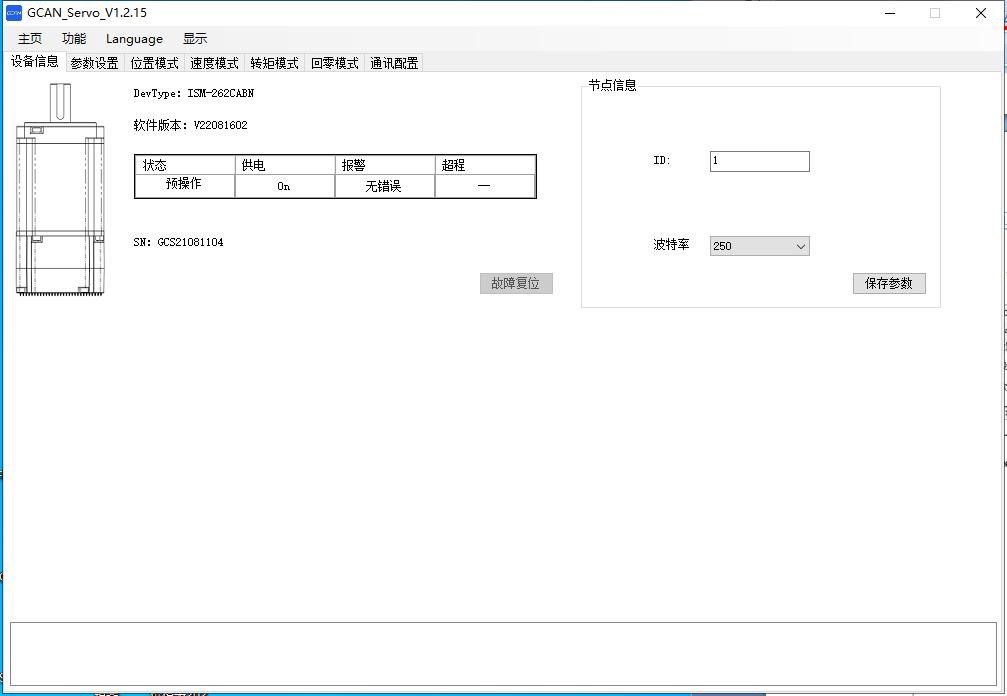1007x696 pixels.
Task: Switch to the 设备信息 tab
Action: click(35, 62)
